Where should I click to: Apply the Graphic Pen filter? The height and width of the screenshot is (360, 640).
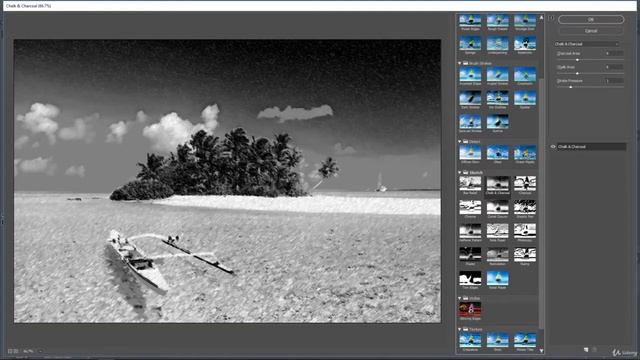pyautogui.click(x=525, y=207)
